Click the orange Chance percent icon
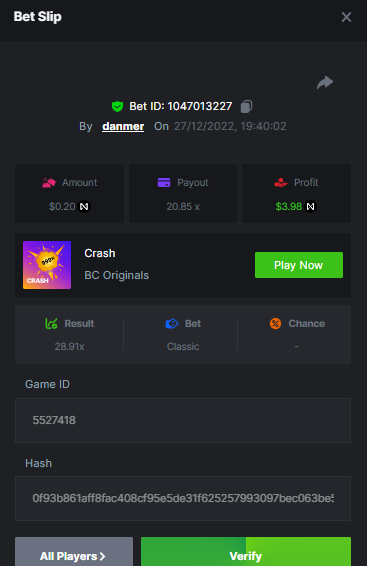The height and width of the screenshot is (566, 367). [x=275, y=323]
